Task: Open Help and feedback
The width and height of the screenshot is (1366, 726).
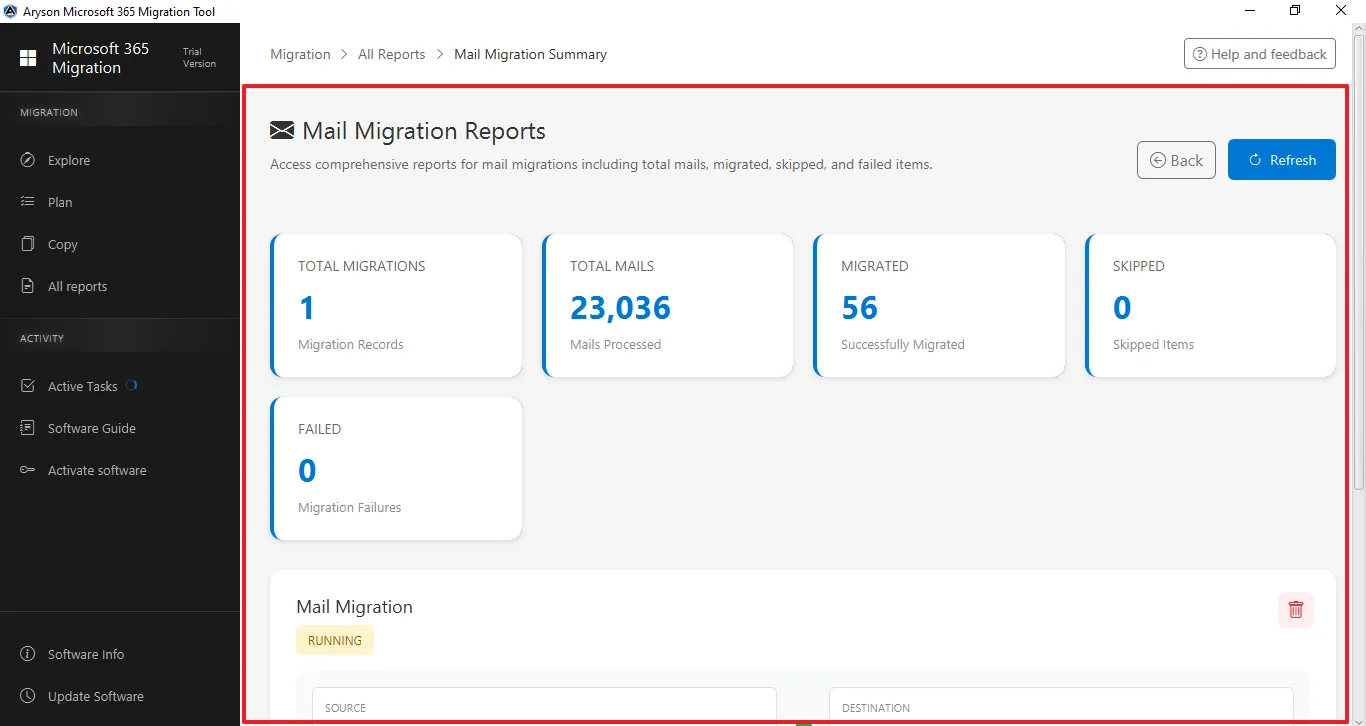Action: [x=1259, y=54]
